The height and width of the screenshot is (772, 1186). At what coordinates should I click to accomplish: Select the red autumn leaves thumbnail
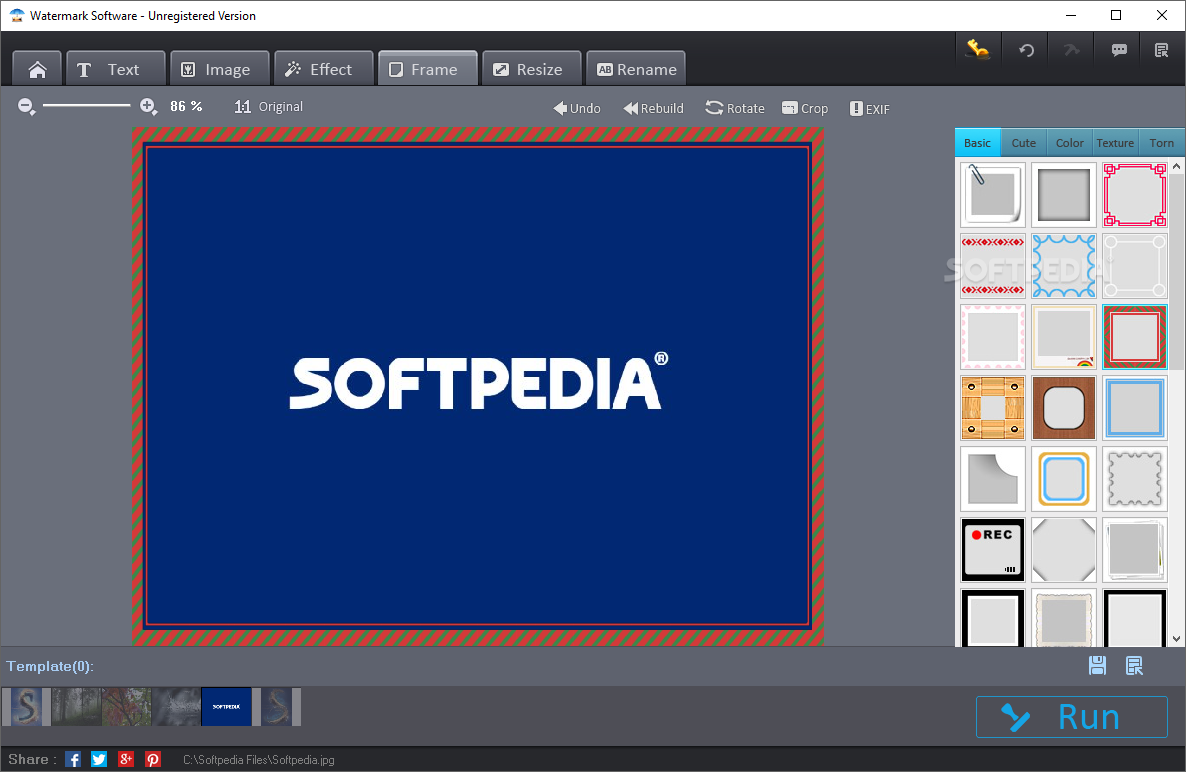pos(126,706)
